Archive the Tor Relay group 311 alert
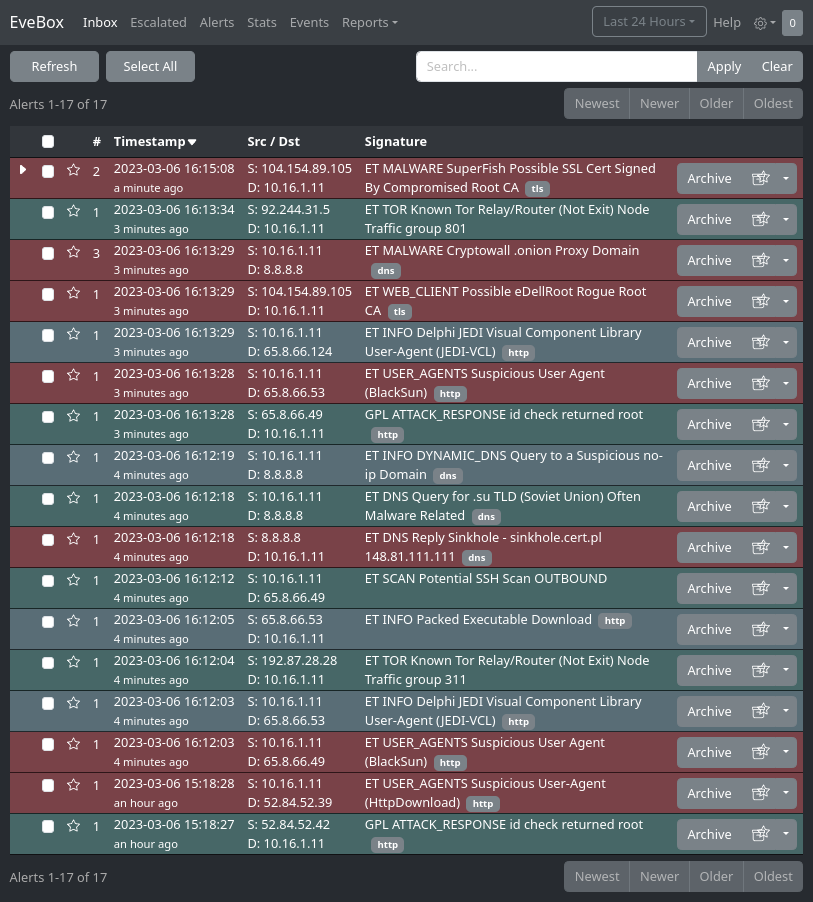Screen dimensions: 813x902 coord(709,670)
